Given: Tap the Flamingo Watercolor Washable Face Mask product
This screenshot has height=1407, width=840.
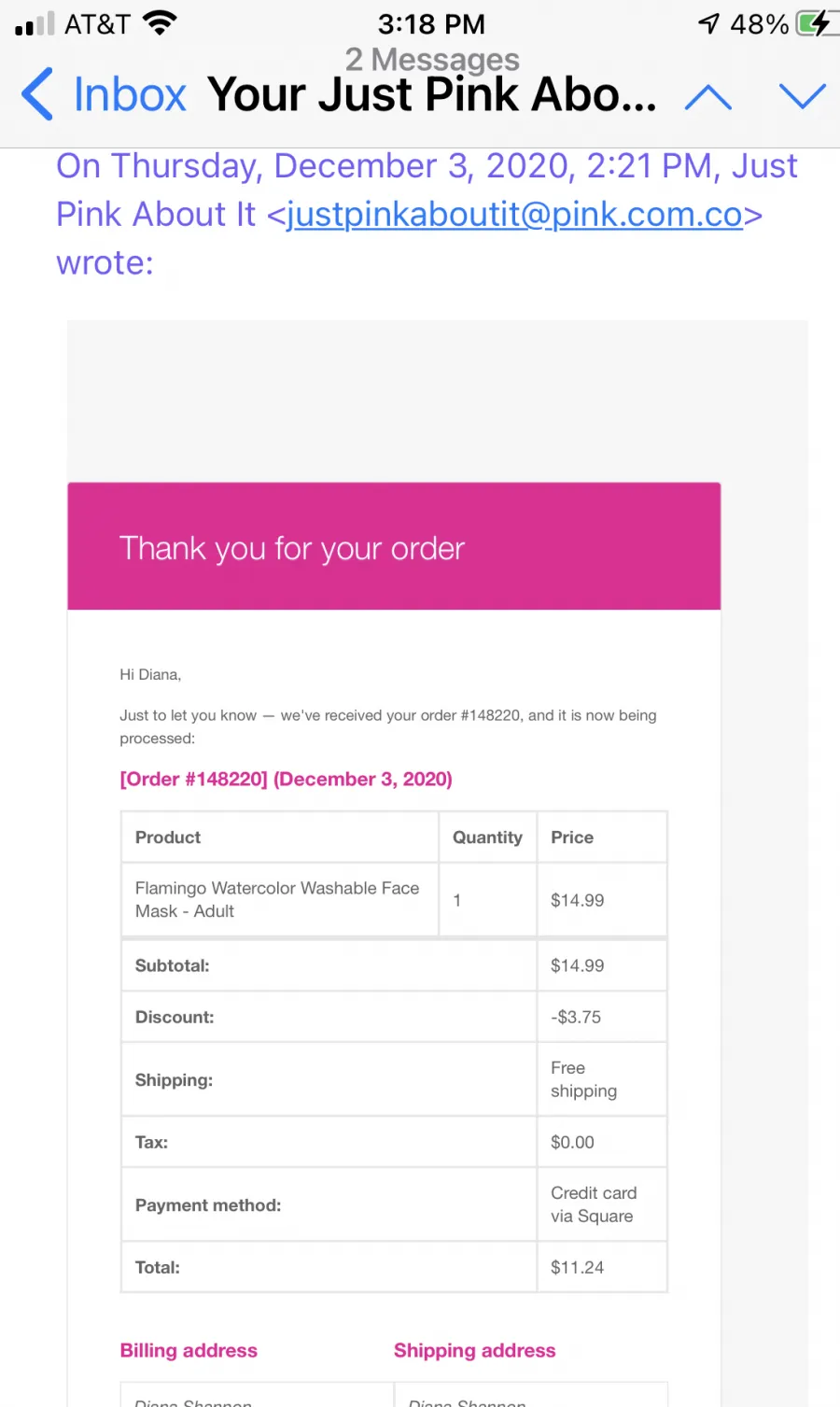Looking at the screenshot, I should 277,899.
